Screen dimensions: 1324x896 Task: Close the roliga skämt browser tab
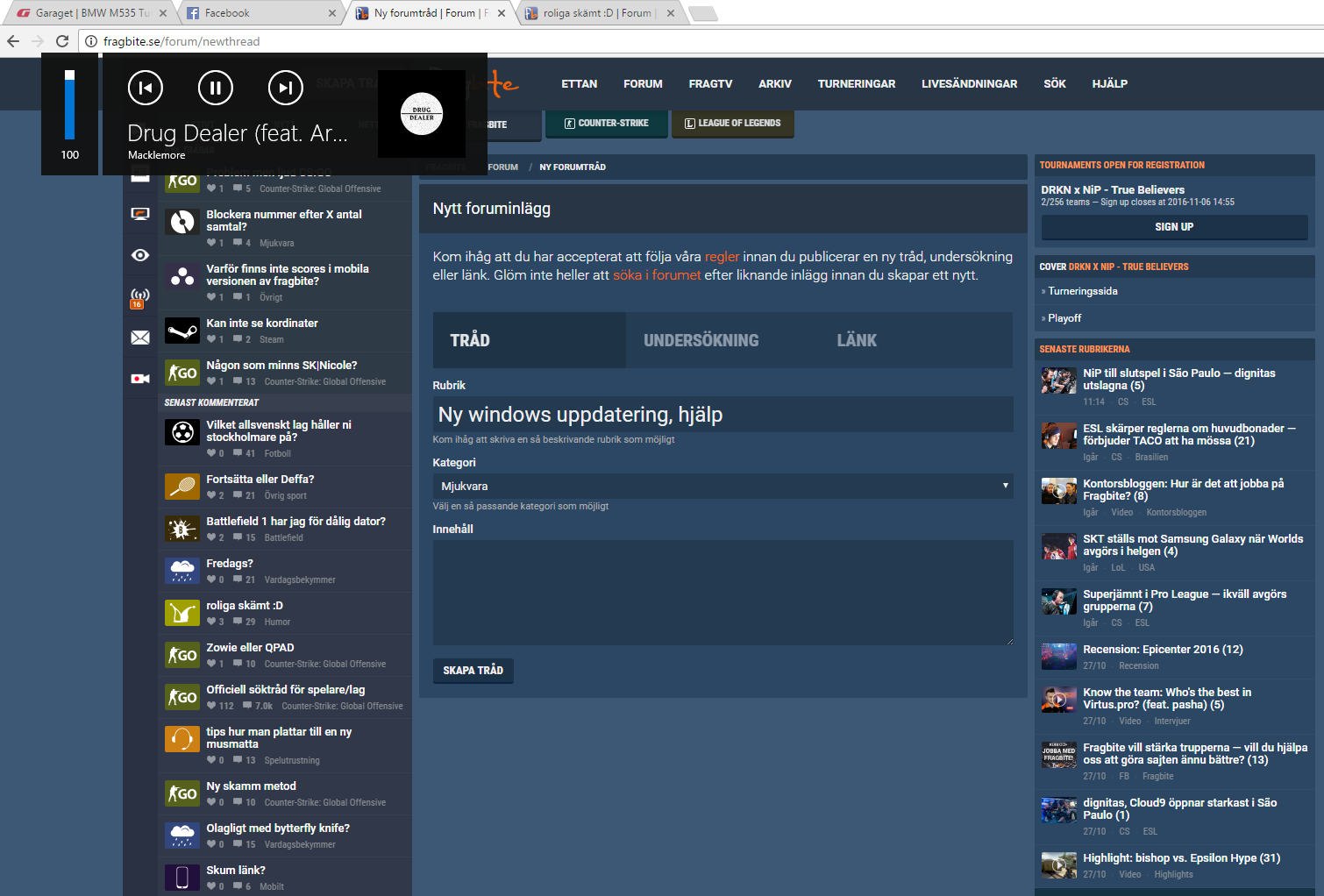coord(671,13)
